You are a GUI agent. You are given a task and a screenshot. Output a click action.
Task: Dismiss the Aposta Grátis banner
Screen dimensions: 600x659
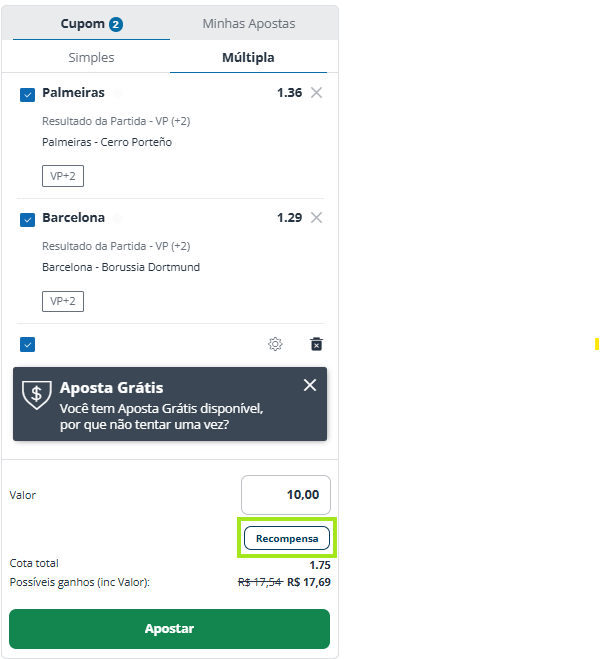[310, 385]
